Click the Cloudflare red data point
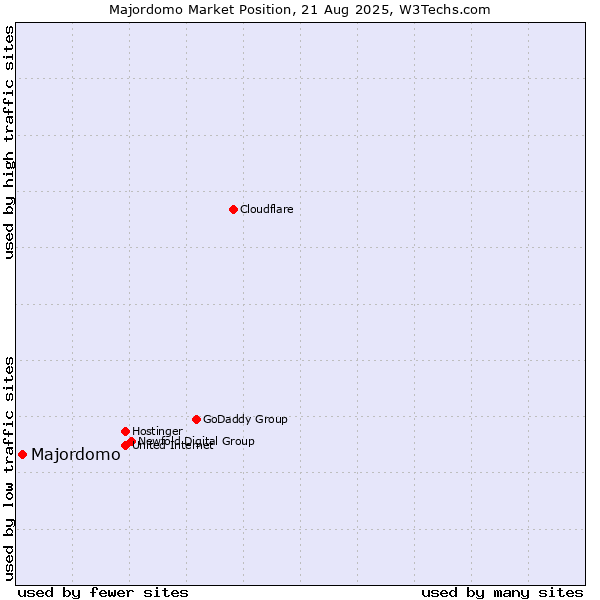 coord(233,209)
